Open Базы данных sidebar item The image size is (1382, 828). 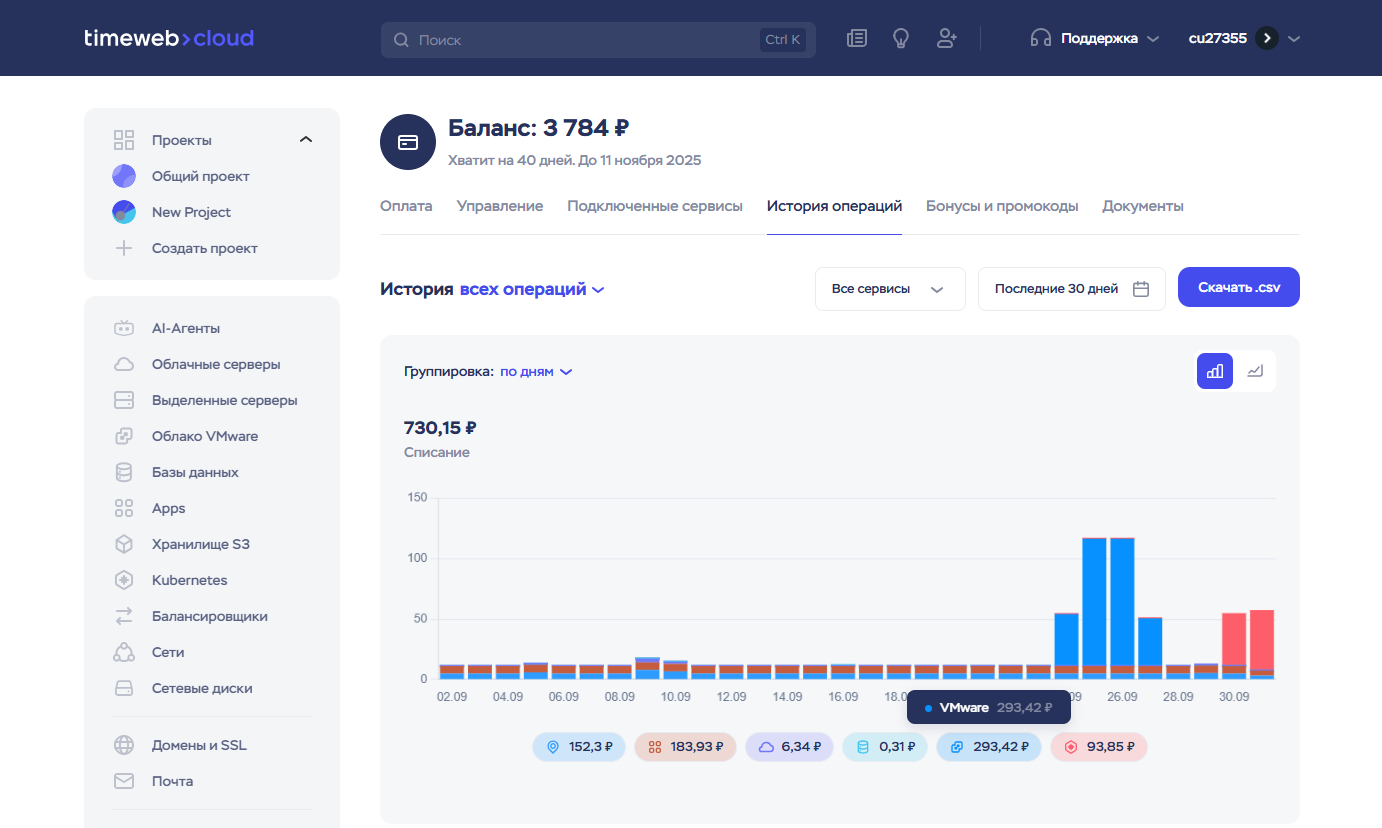point(195,472)
